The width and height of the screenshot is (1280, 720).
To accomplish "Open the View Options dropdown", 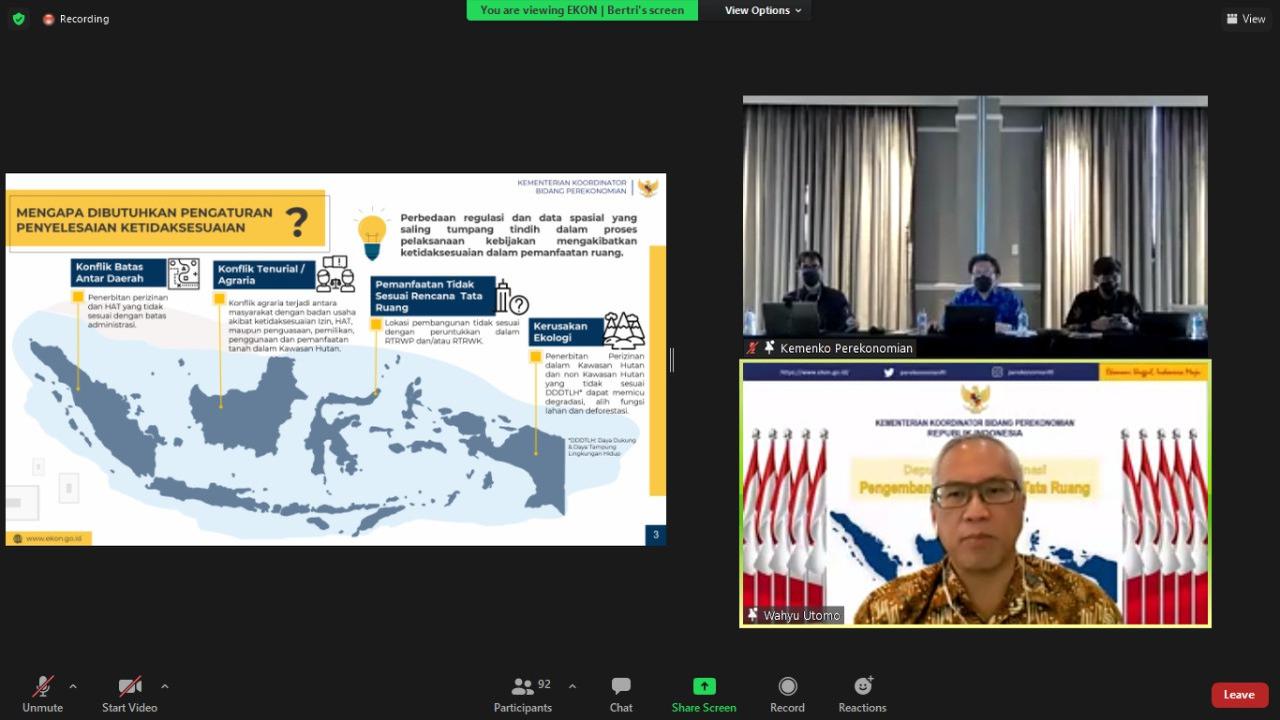I will coord(763,10).
